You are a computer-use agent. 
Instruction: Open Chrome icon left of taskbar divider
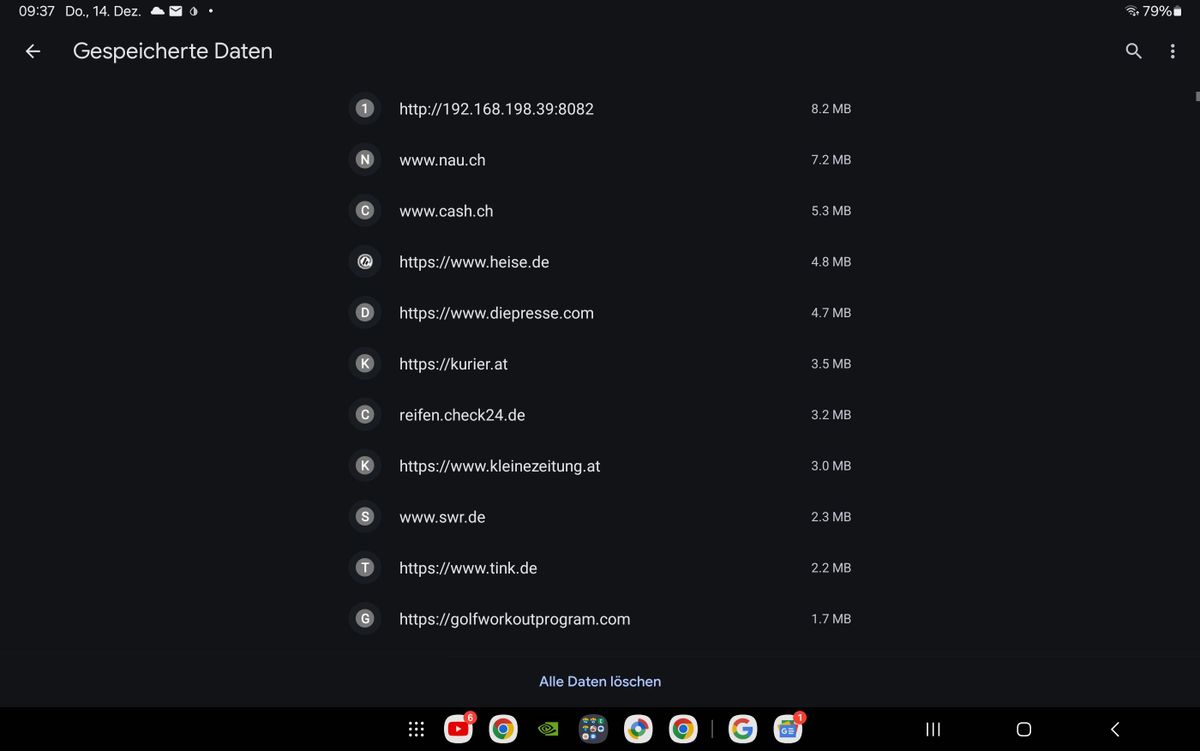pos(683,729)
